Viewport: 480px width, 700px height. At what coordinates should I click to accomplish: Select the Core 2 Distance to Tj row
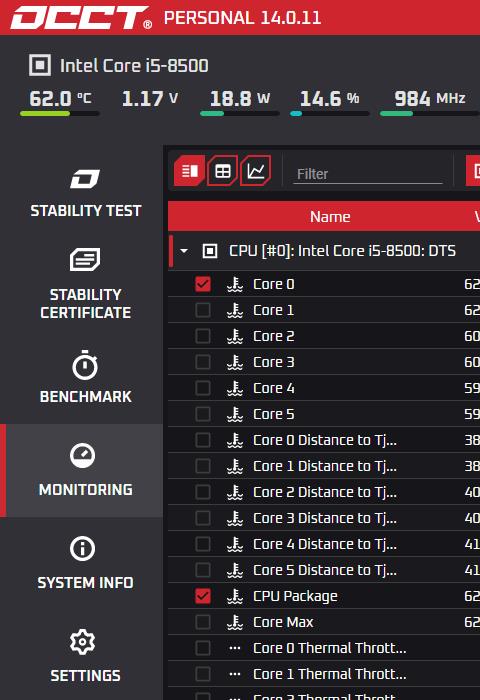click(324, 492)
